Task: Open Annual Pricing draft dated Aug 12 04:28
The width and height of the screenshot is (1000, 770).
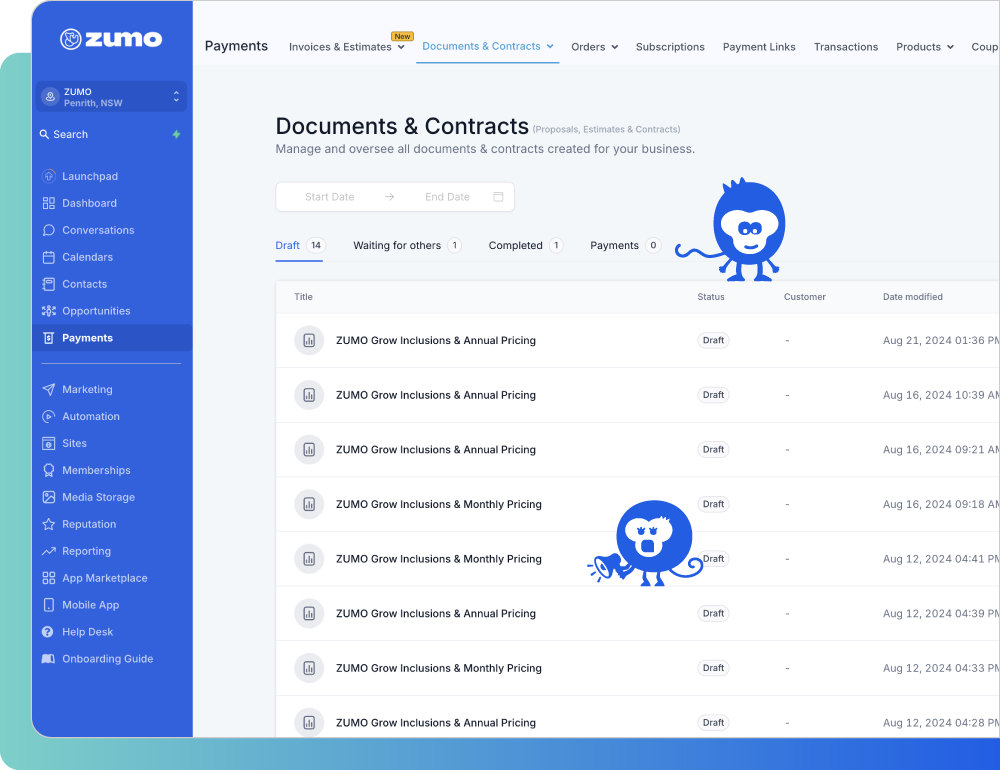Action: 436,723
